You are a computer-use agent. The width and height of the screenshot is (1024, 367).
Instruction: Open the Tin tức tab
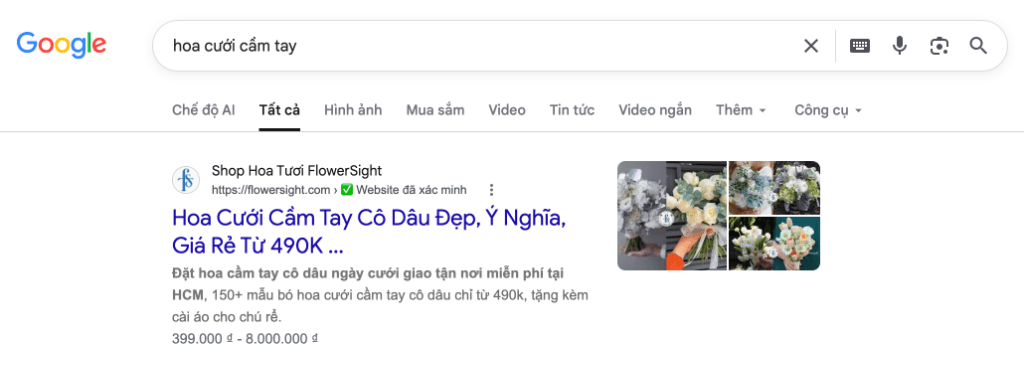tap(572, 110)
